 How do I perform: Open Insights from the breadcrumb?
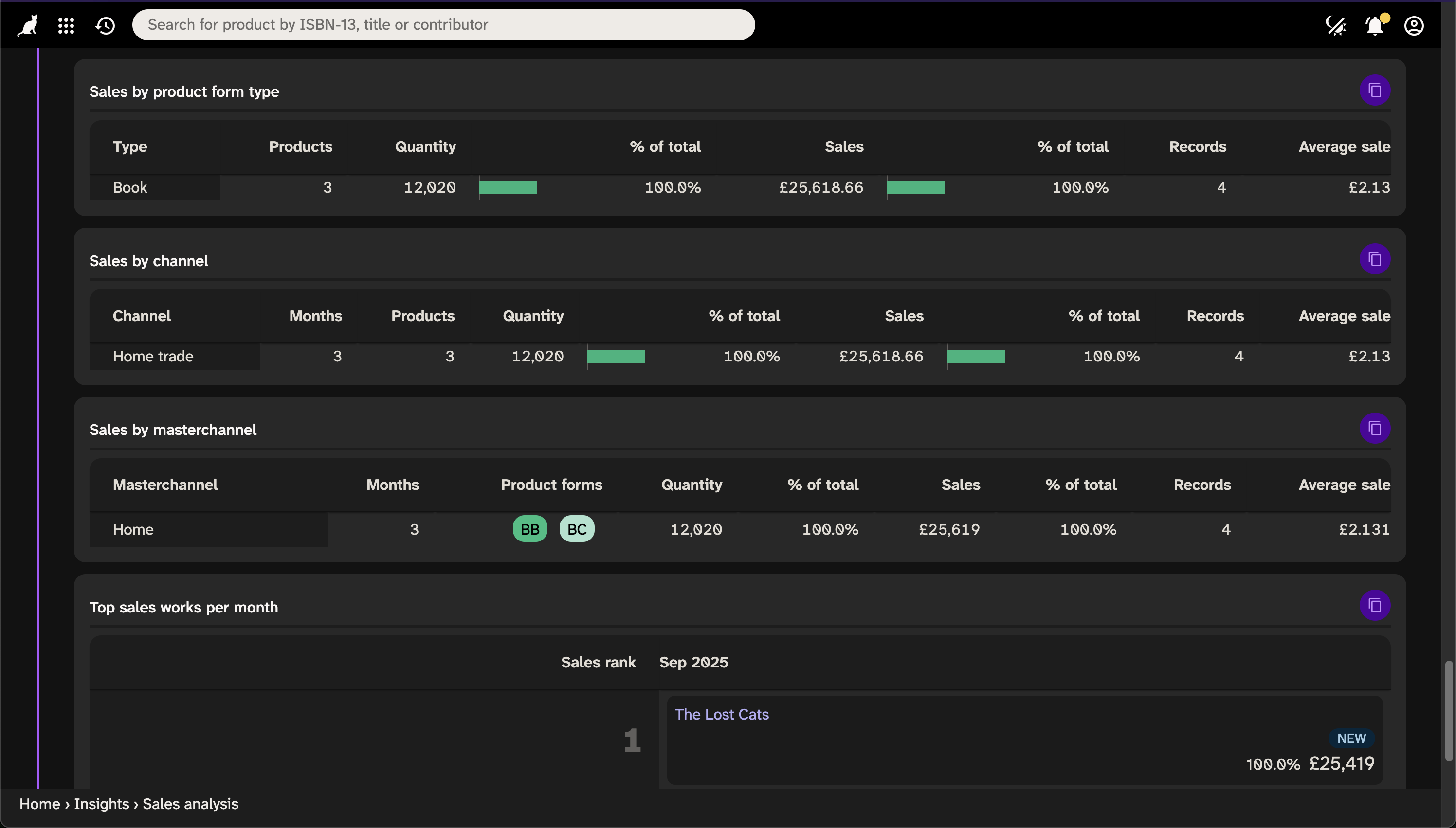coord(101,804)
